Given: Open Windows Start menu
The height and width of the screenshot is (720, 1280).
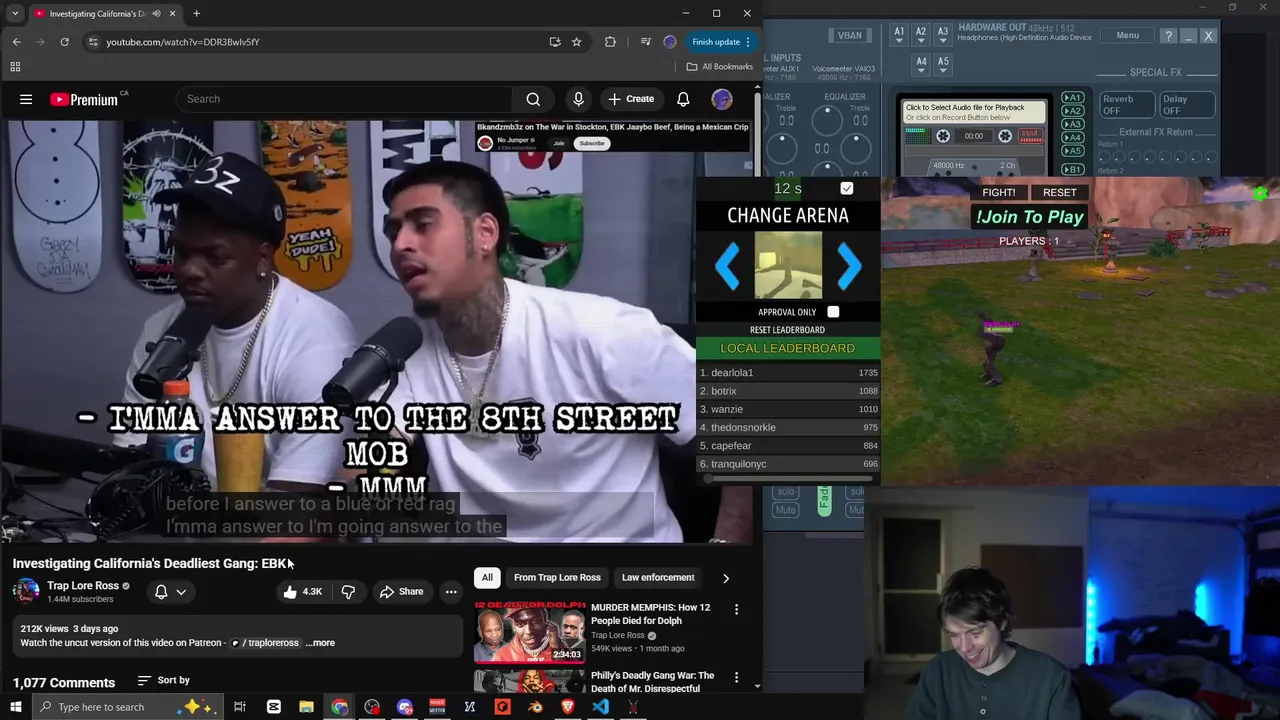Looking at the screenshot, I should tap(16, 707).
